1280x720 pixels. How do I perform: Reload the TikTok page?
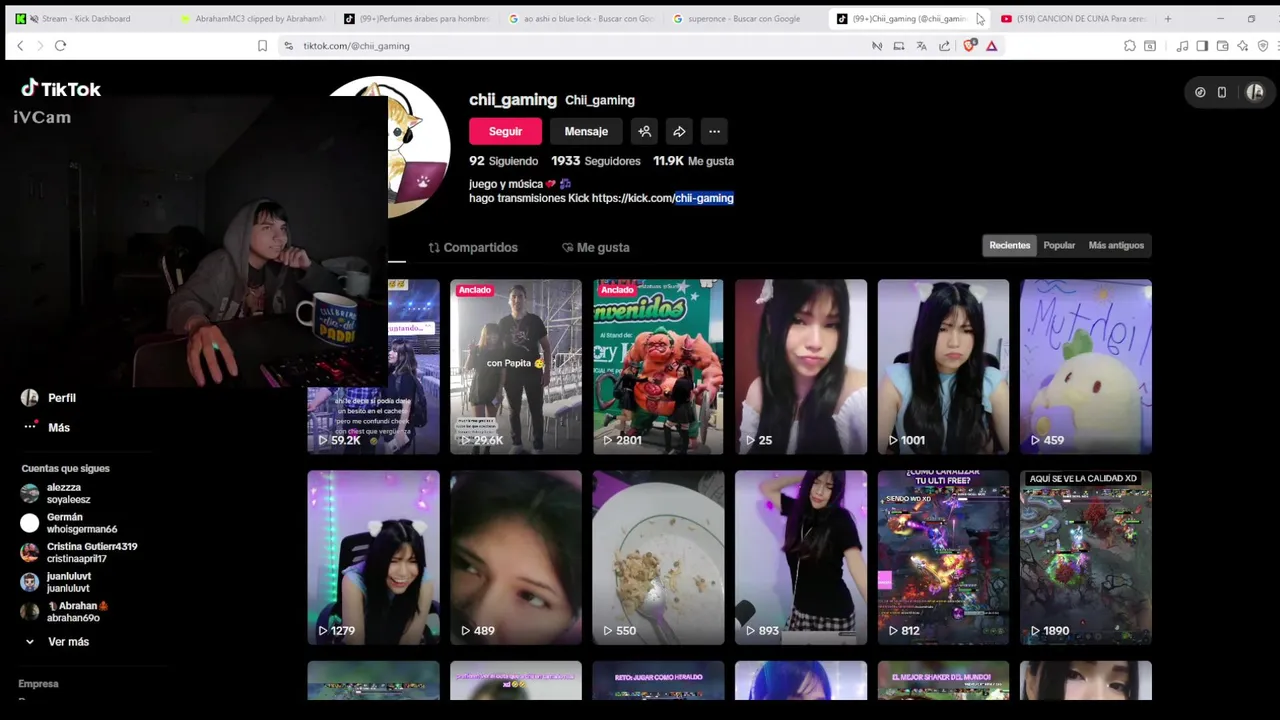coord(60,46)
